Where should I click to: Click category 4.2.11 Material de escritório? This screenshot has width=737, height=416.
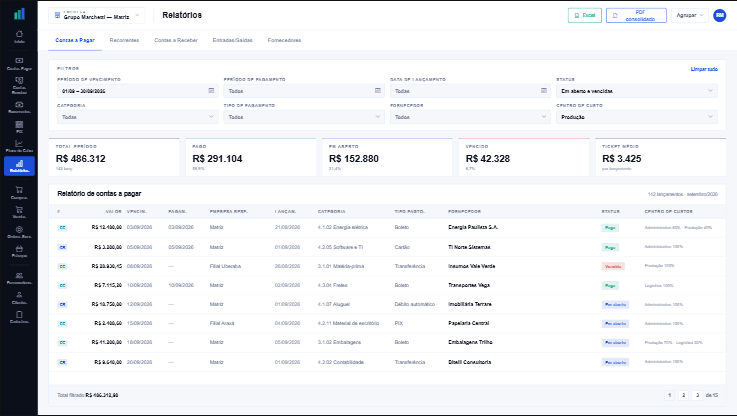(348, 323)
